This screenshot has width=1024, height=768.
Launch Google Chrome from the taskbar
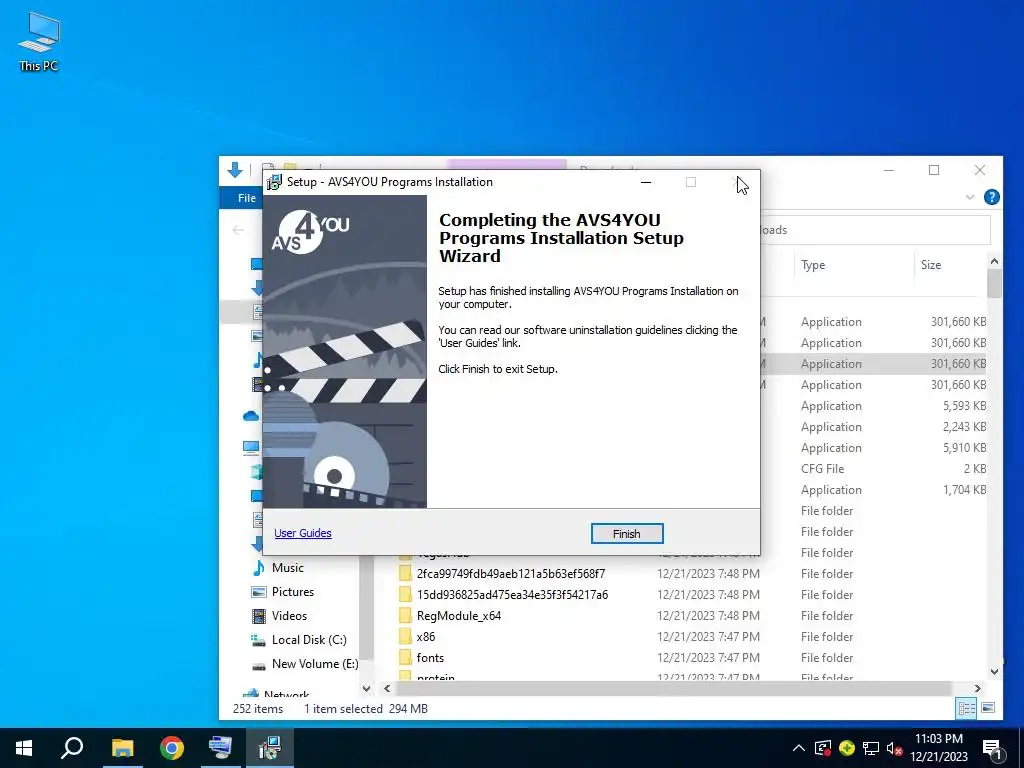172,748
